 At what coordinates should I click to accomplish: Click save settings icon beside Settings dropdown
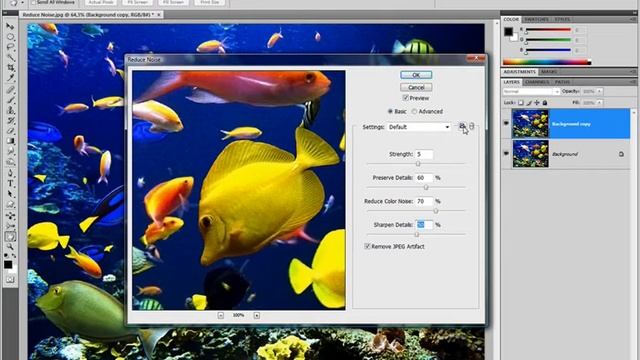(x=462, y=127)
